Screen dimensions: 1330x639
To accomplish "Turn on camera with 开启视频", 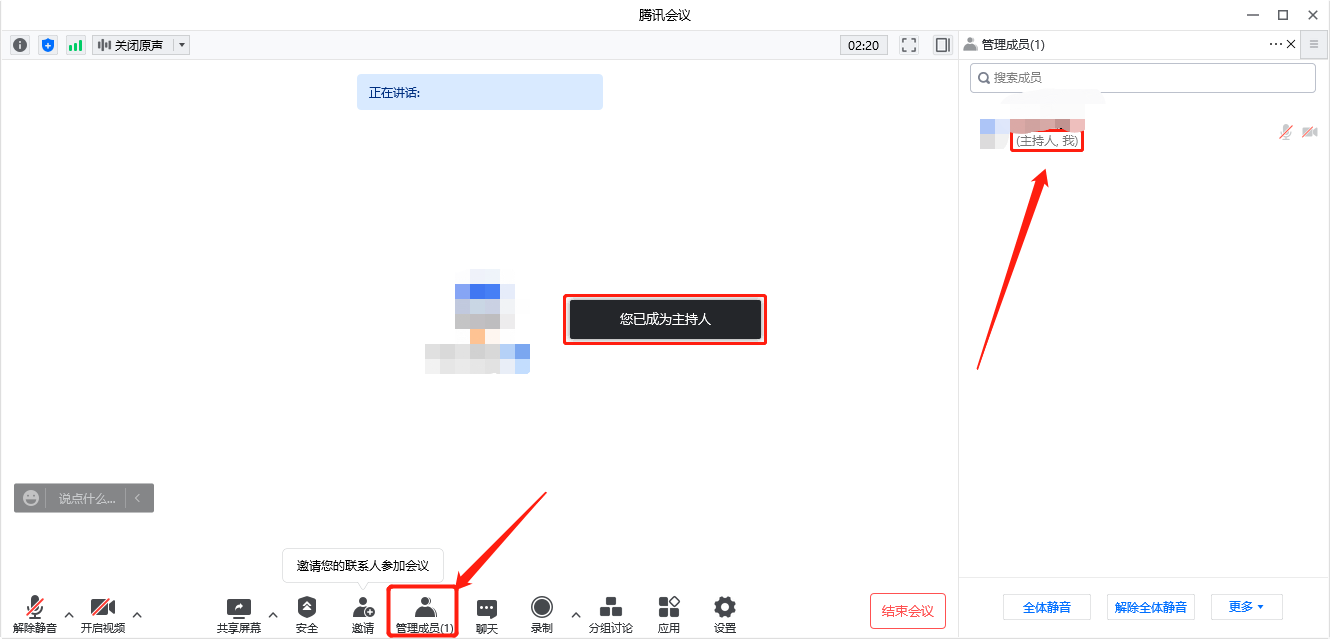I will (x=103, y=614).
